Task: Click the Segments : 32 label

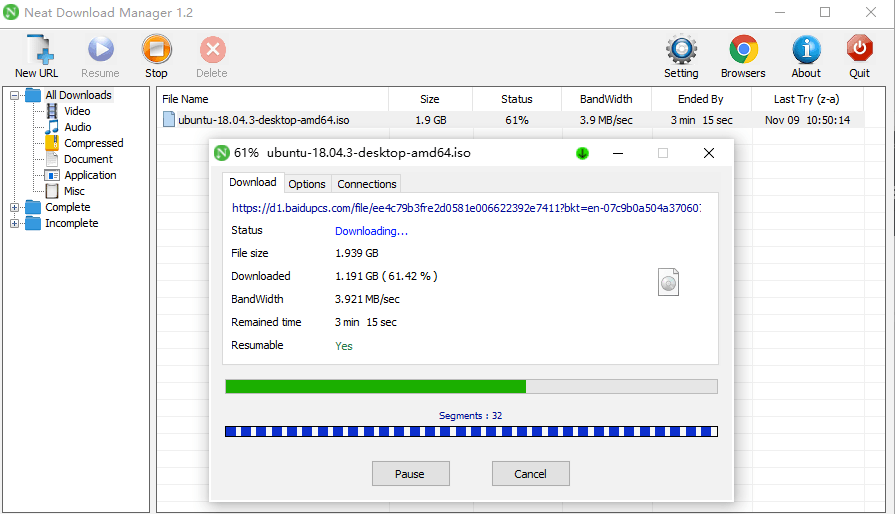Action: tap(470, 415)
